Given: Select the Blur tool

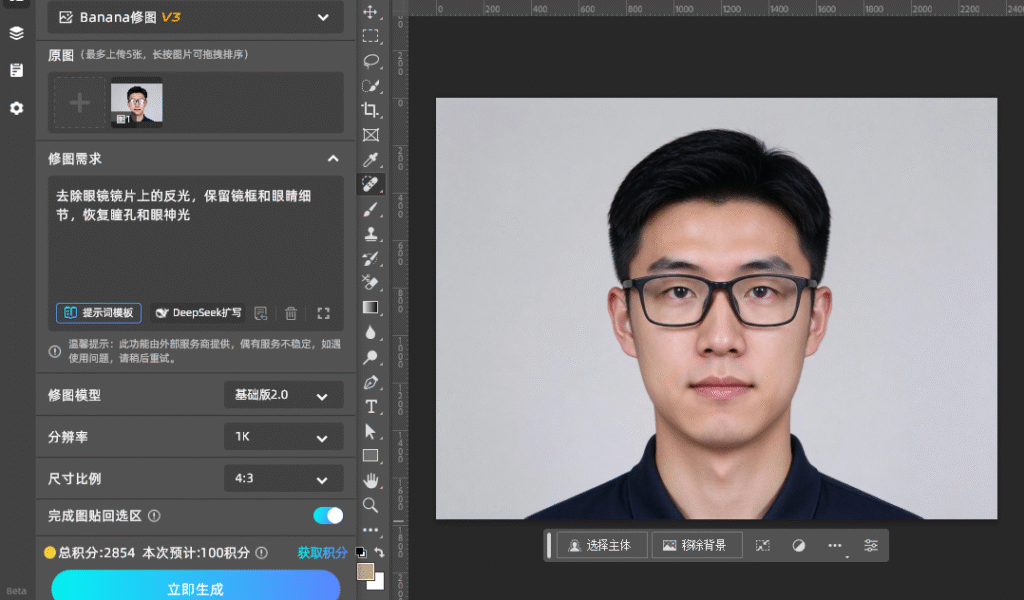Looking at the screenshot, I should (370, 332).
